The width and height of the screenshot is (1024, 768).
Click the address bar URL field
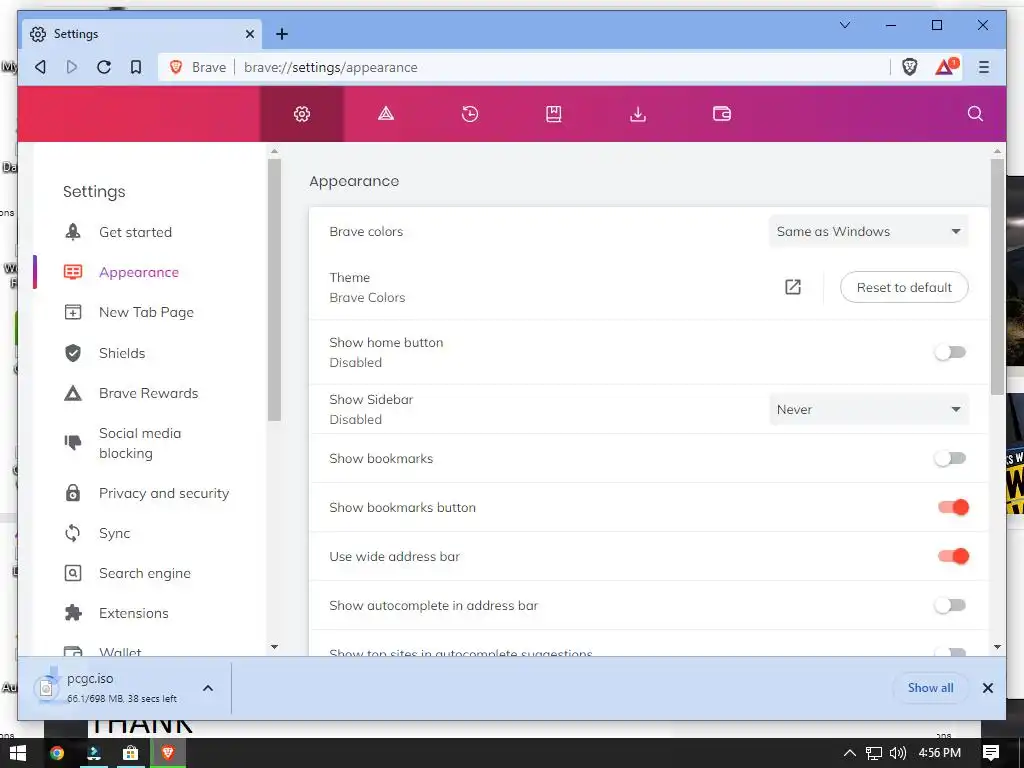(562, 67)
